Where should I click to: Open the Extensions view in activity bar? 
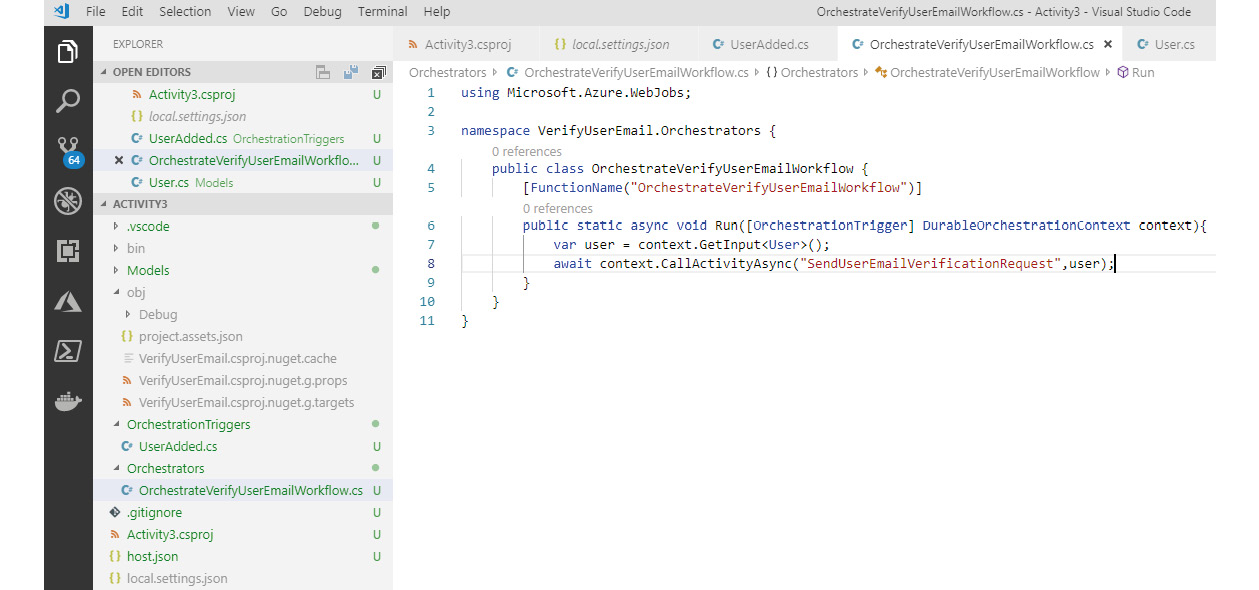click(x=68, y=251)
